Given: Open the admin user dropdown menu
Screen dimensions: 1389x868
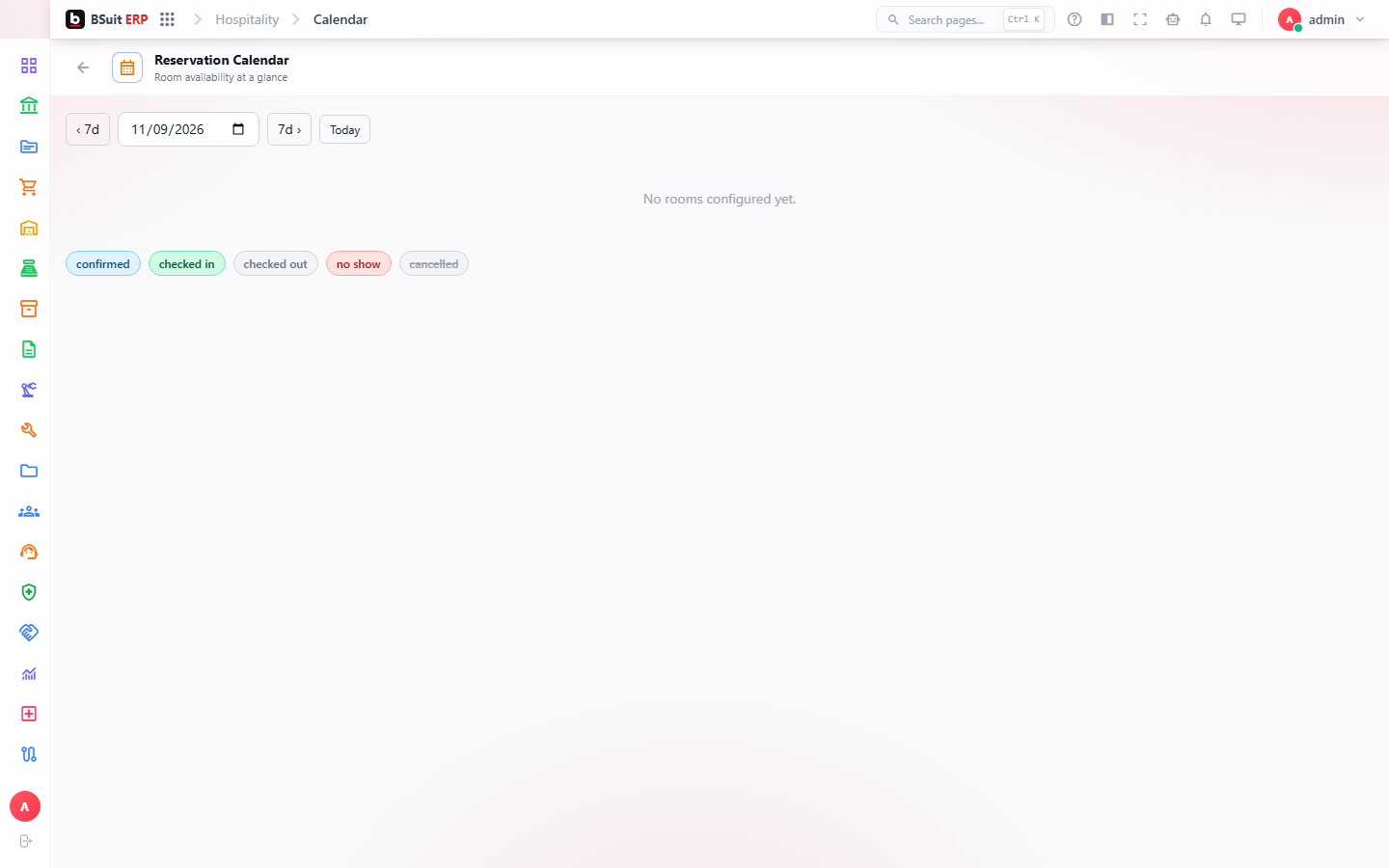Looking at the screenshot, I should tap(1321, 19).
